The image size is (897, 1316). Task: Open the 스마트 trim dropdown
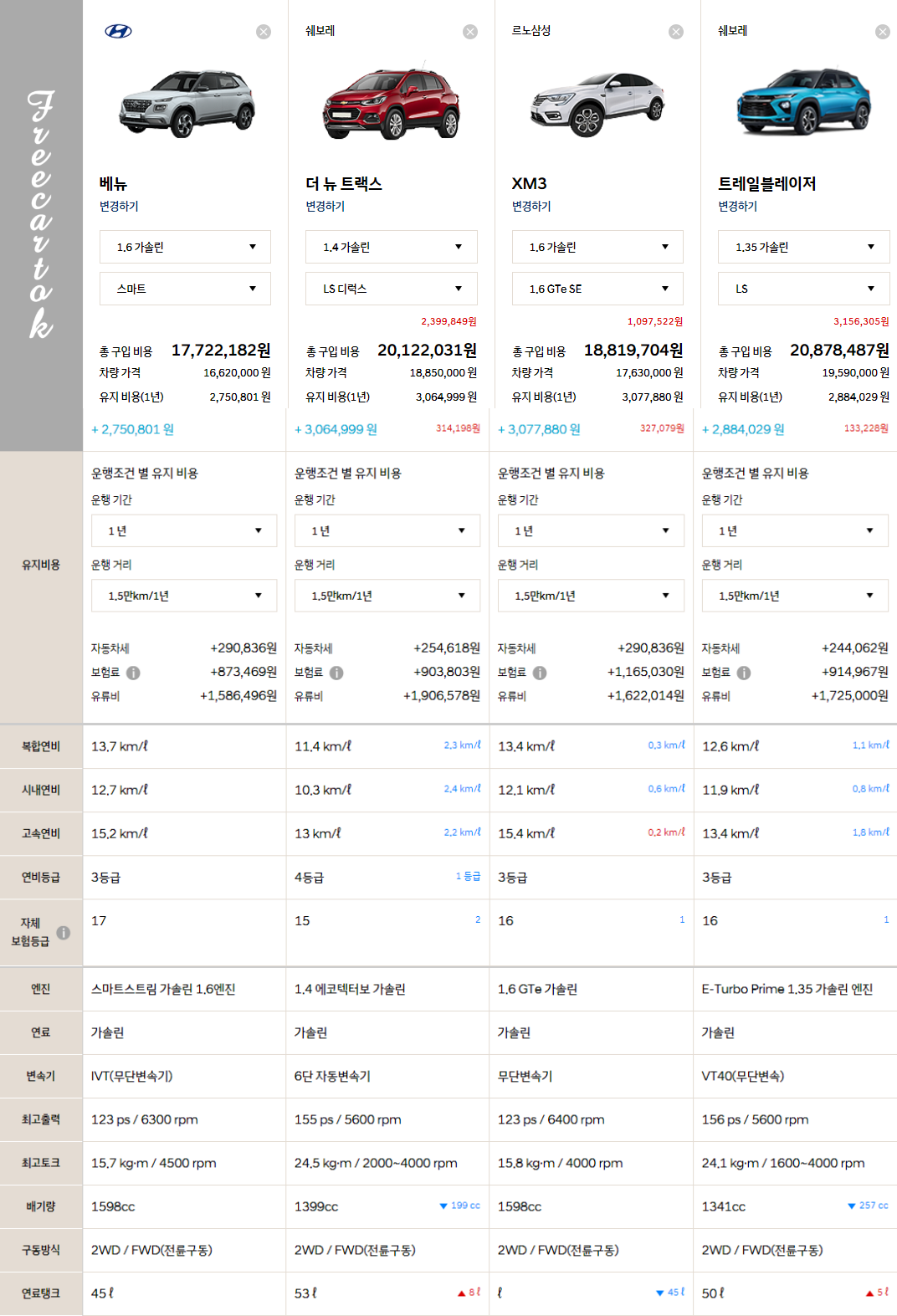(185, 289)
